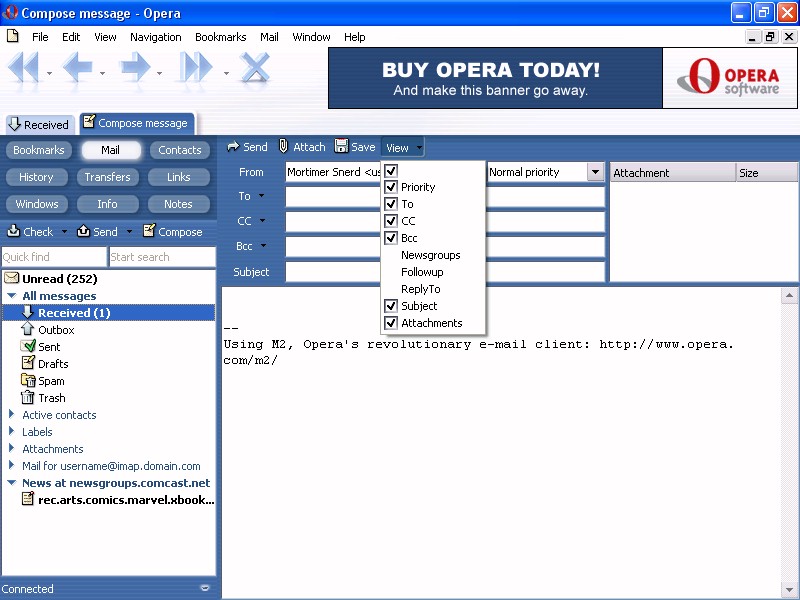Click the Send arrow icon in compose toolbar

click(233, 147)
